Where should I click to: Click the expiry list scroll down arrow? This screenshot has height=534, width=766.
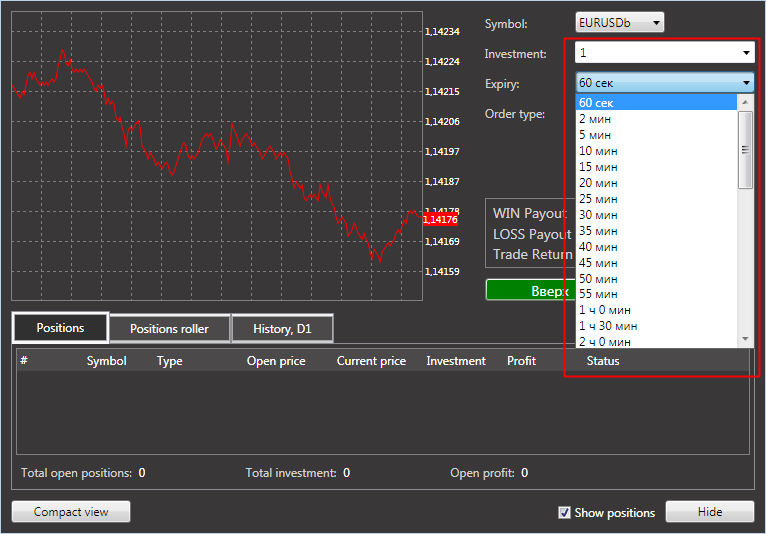[745, 339]
